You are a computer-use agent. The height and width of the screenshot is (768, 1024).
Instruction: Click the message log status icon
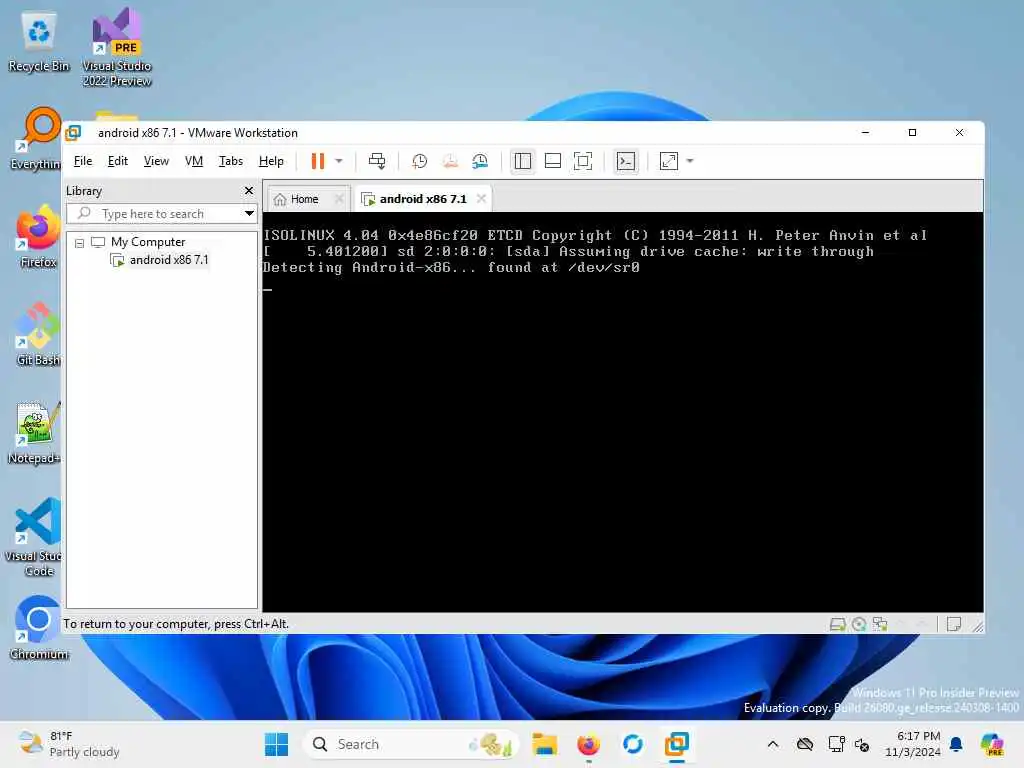[953, 624]
